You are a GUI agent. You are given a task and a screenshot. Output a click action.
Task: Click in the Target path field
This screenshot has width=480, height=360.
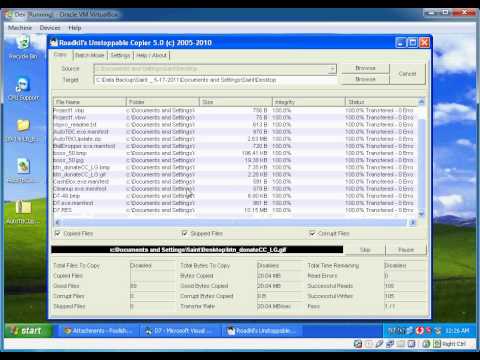(x=215, y=80)
